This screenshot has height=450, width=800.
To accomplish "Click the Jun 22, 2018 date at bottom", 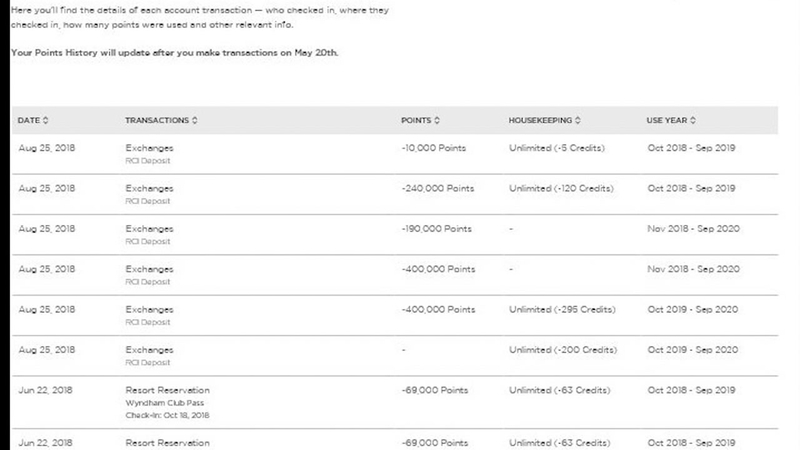I will [45, 443].
